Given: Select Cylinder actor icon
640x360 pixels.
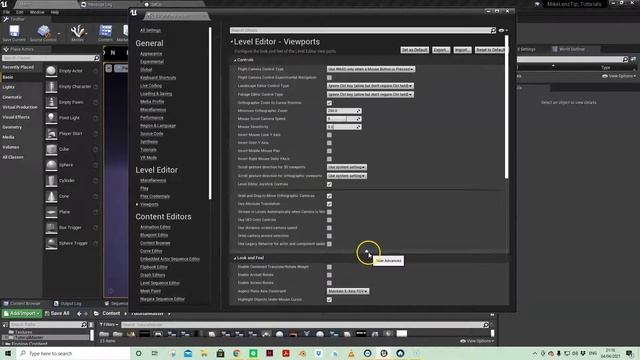Looking at the screenshot, I should [51, 180].
